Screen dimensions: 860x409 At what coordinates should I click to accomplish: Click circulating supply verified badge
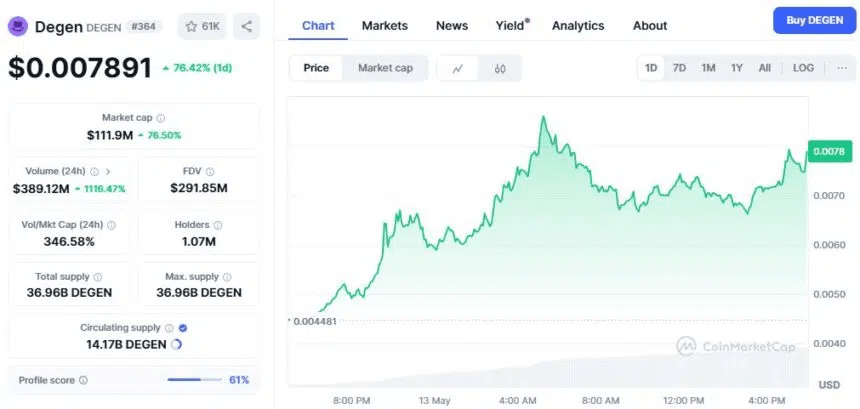[181, 328]
